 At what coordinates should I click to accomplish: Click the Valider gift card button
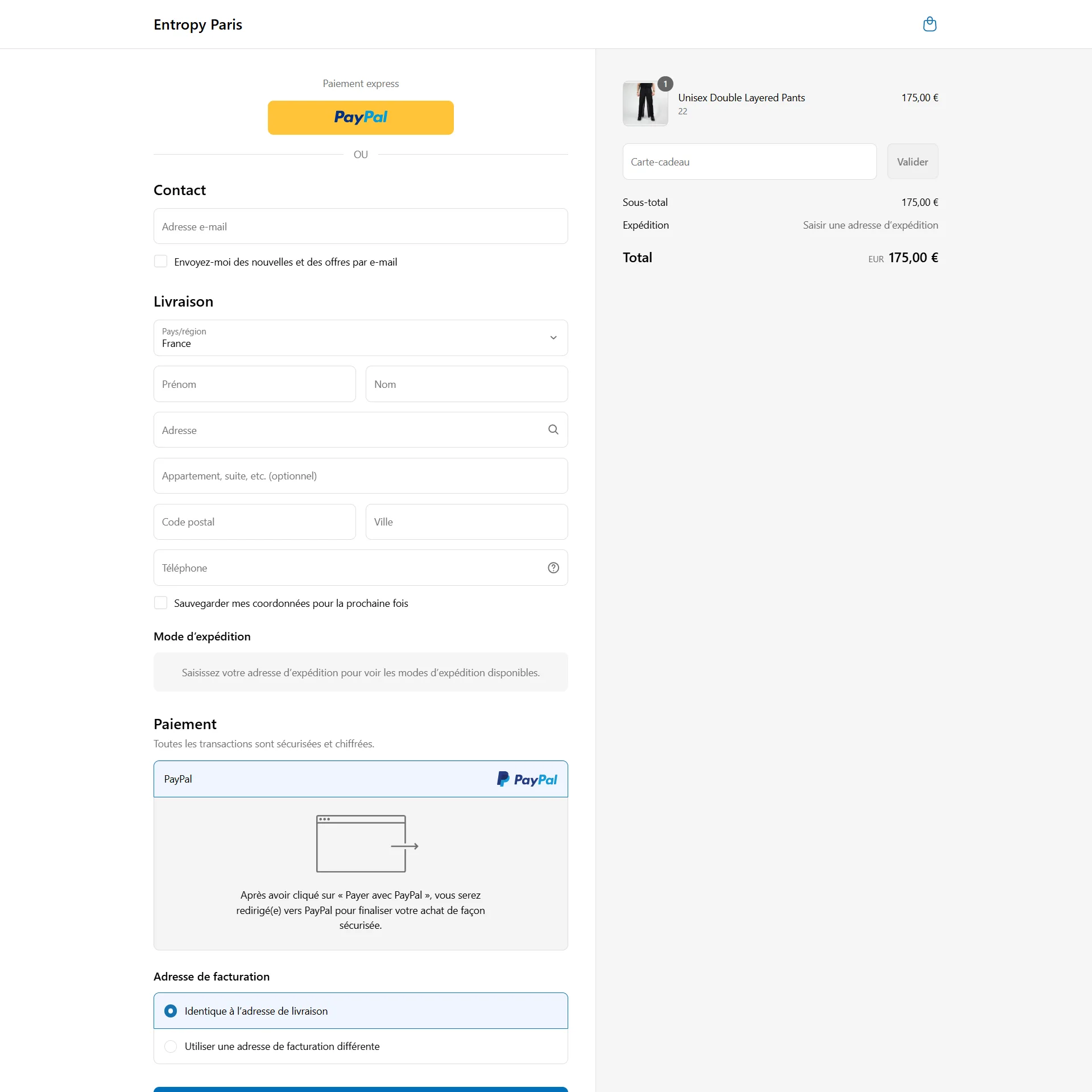(912, 162)
